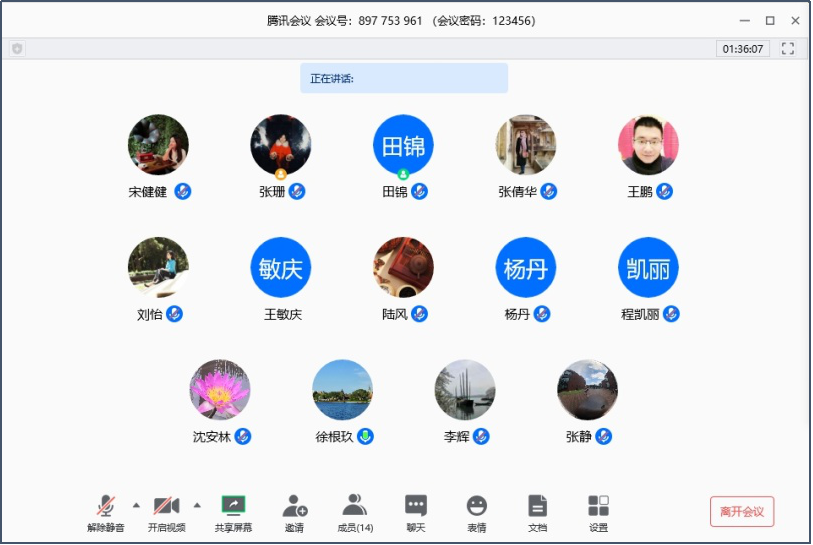The width and height of the screenshot is (813, 545).
Task: Click the name label 王敏庆
Action: coord(283,314)
